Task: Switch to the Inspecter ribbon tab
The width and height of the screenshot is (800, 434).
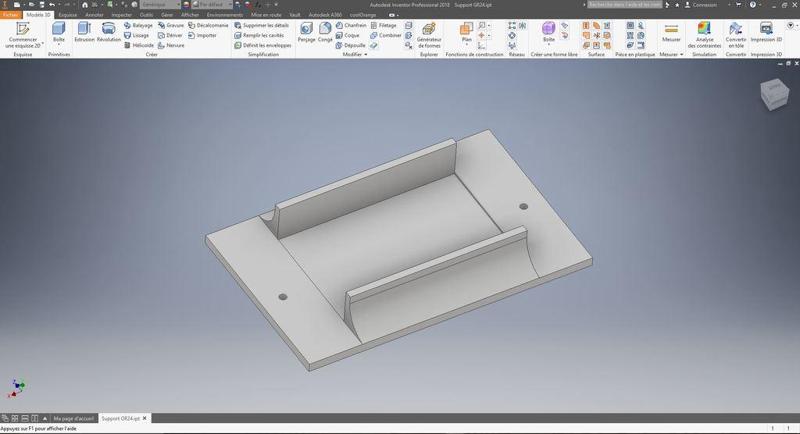Action: pyautogui.click(x=121, y=15)
